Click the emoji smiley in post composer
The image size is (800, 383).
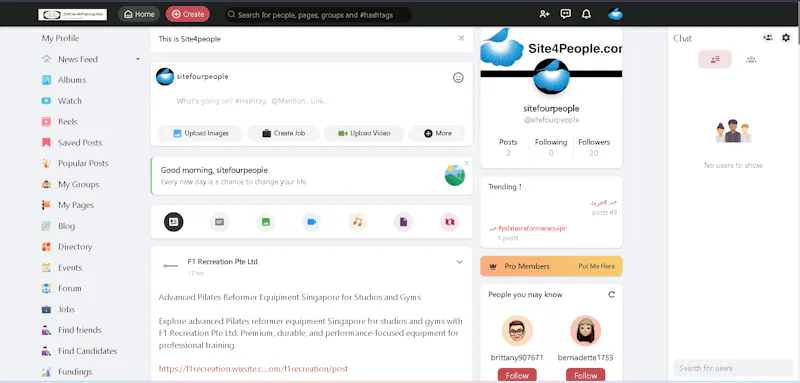pyautogui.click(x=458, y=78)
